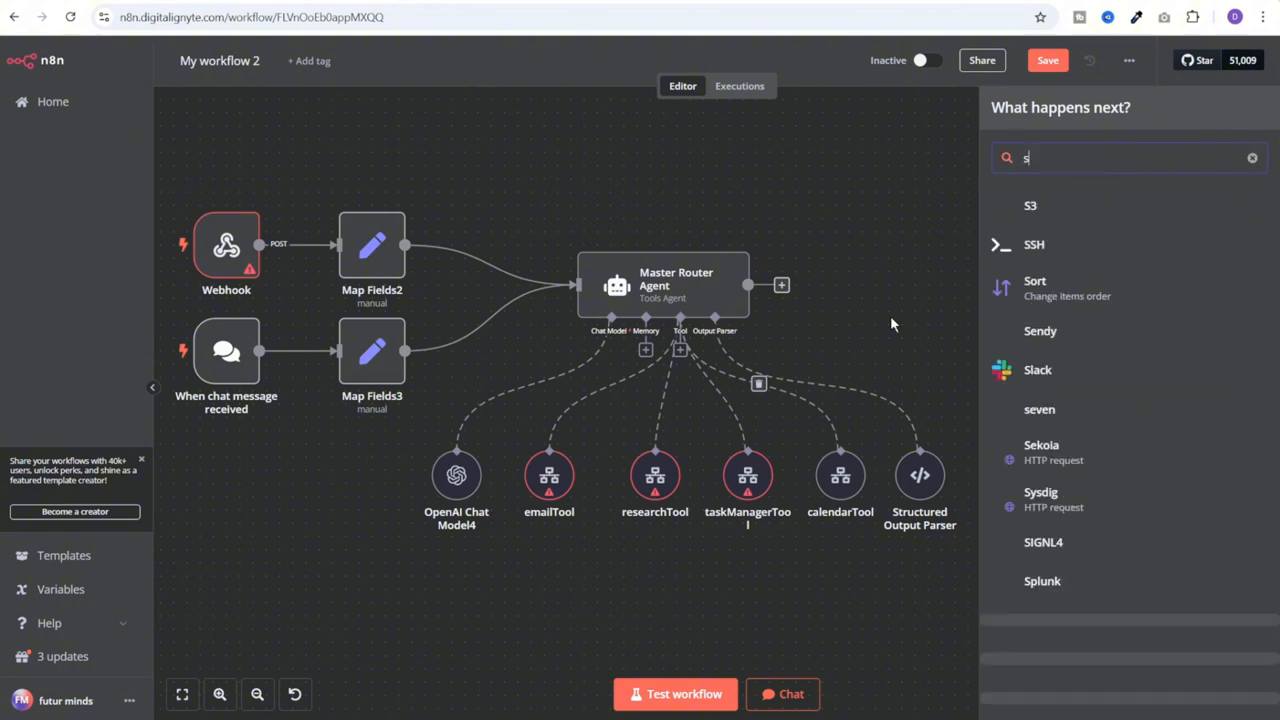Reload the browser page
The image size is (1280, 720).
click(70, 17)
